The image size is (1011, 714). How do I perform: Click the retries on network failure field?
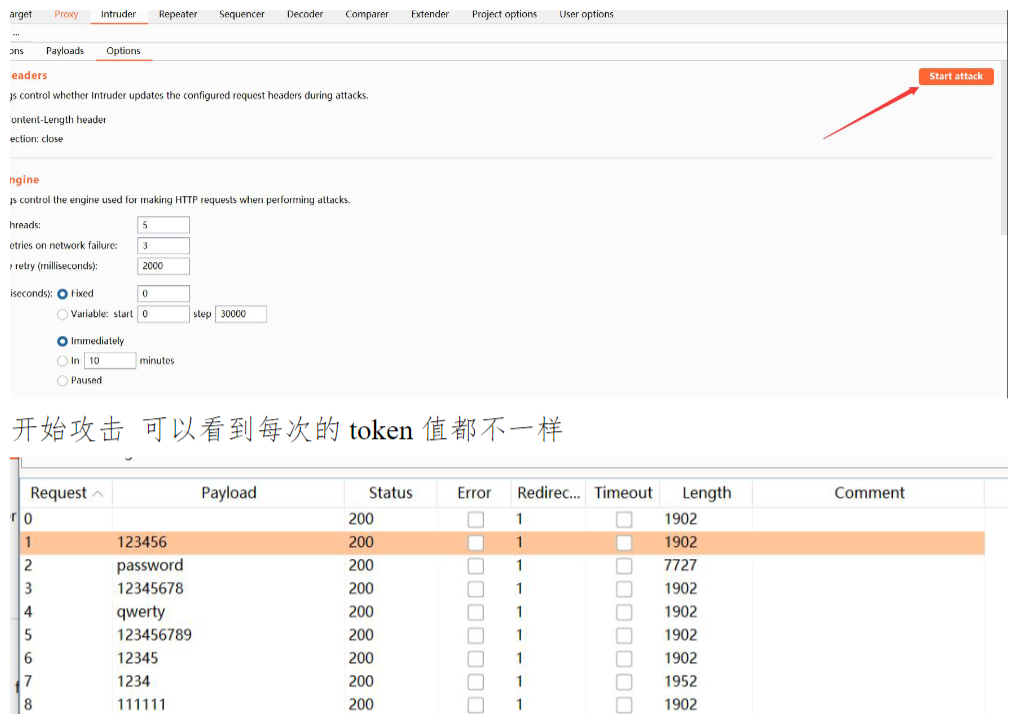[163, 245]
